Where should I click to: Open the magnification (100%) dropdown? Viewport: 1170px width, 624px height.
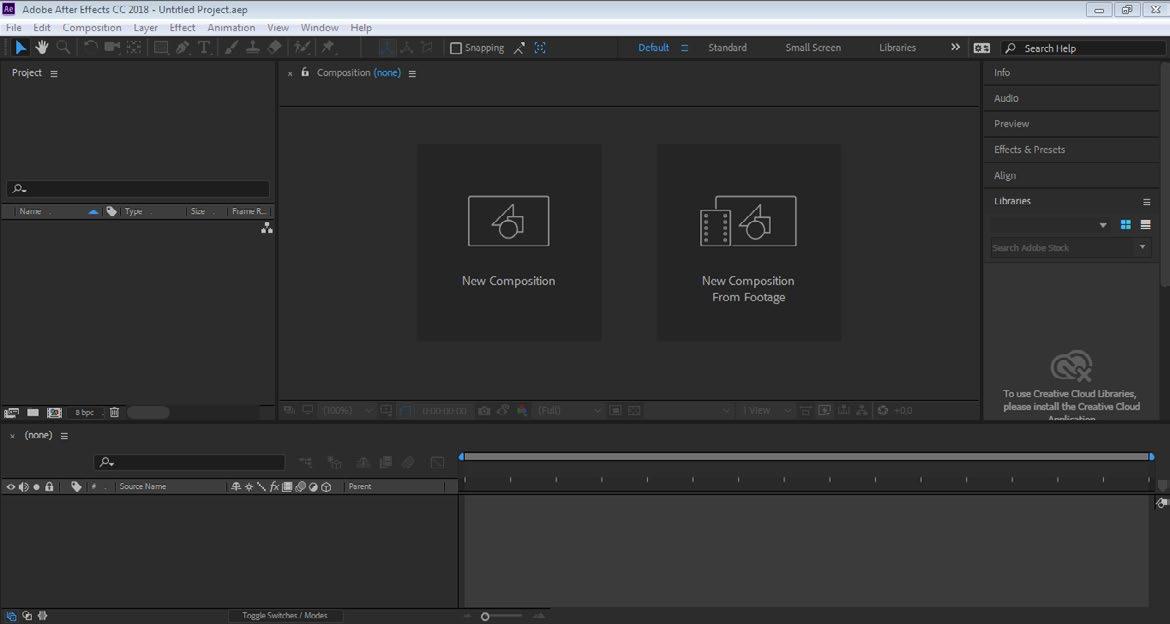[x=347, y=411]
